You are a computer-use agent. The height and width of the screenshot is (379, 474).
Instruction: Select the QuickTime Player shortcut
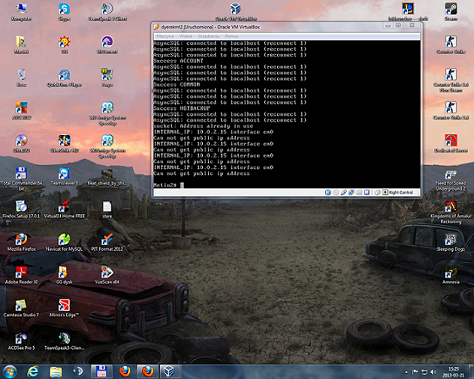pyautogui.click(x=64, y=78)
